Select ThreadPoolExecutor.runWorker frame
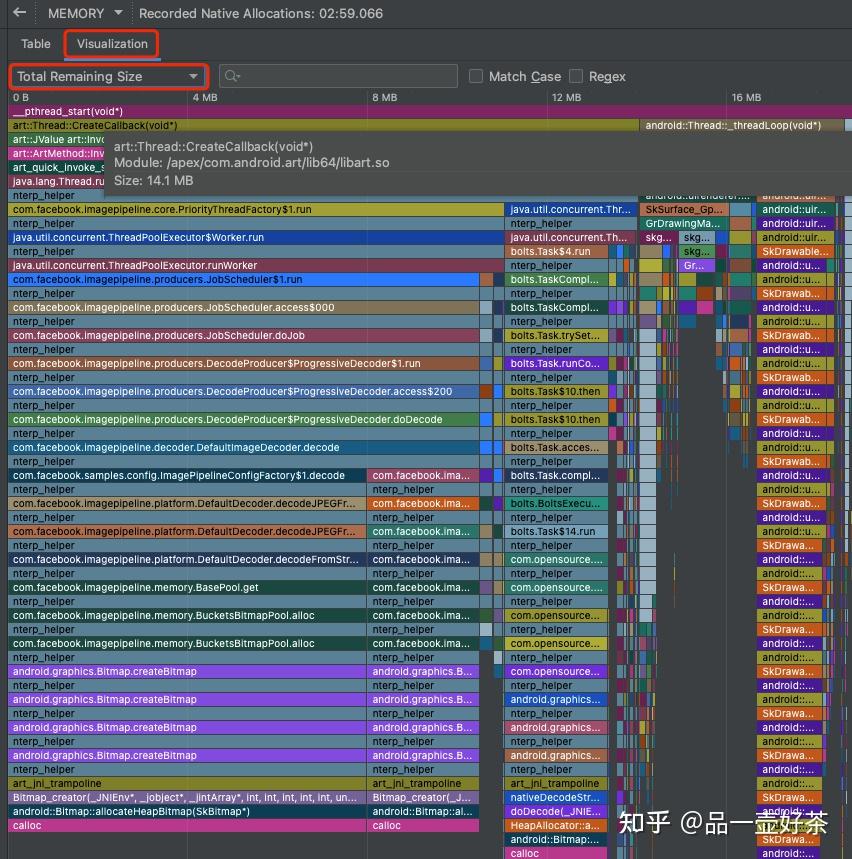Viewport: 852px width, 859px height. tap(255, 265)
